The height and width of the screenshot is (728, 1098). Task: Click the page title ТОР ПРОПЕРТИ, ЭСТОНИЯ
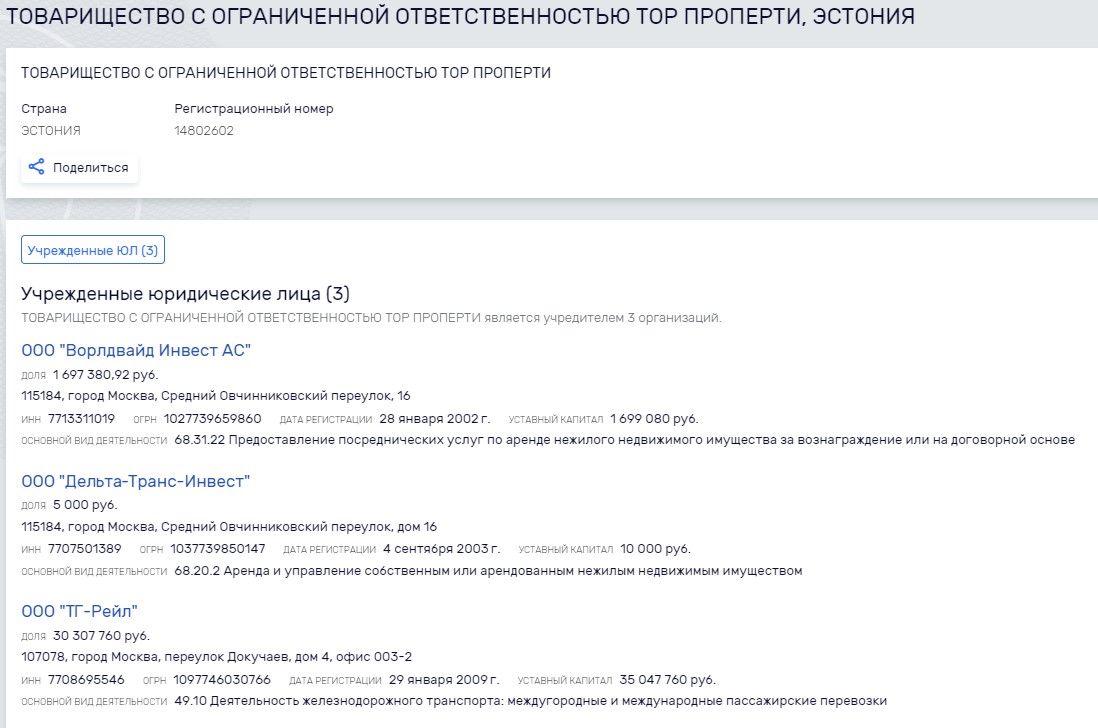[460, 15]
